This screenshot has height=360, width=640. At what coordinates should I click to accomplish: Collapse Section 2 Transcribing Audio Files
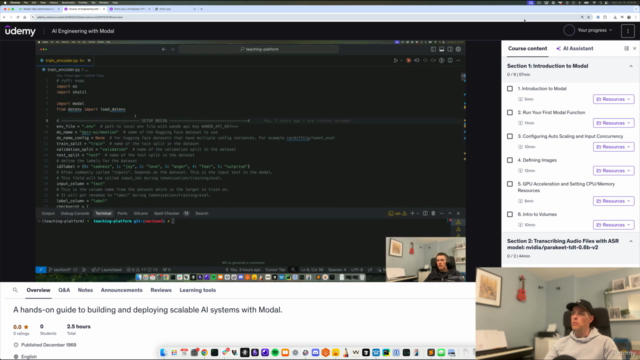(x=631, y=241)
